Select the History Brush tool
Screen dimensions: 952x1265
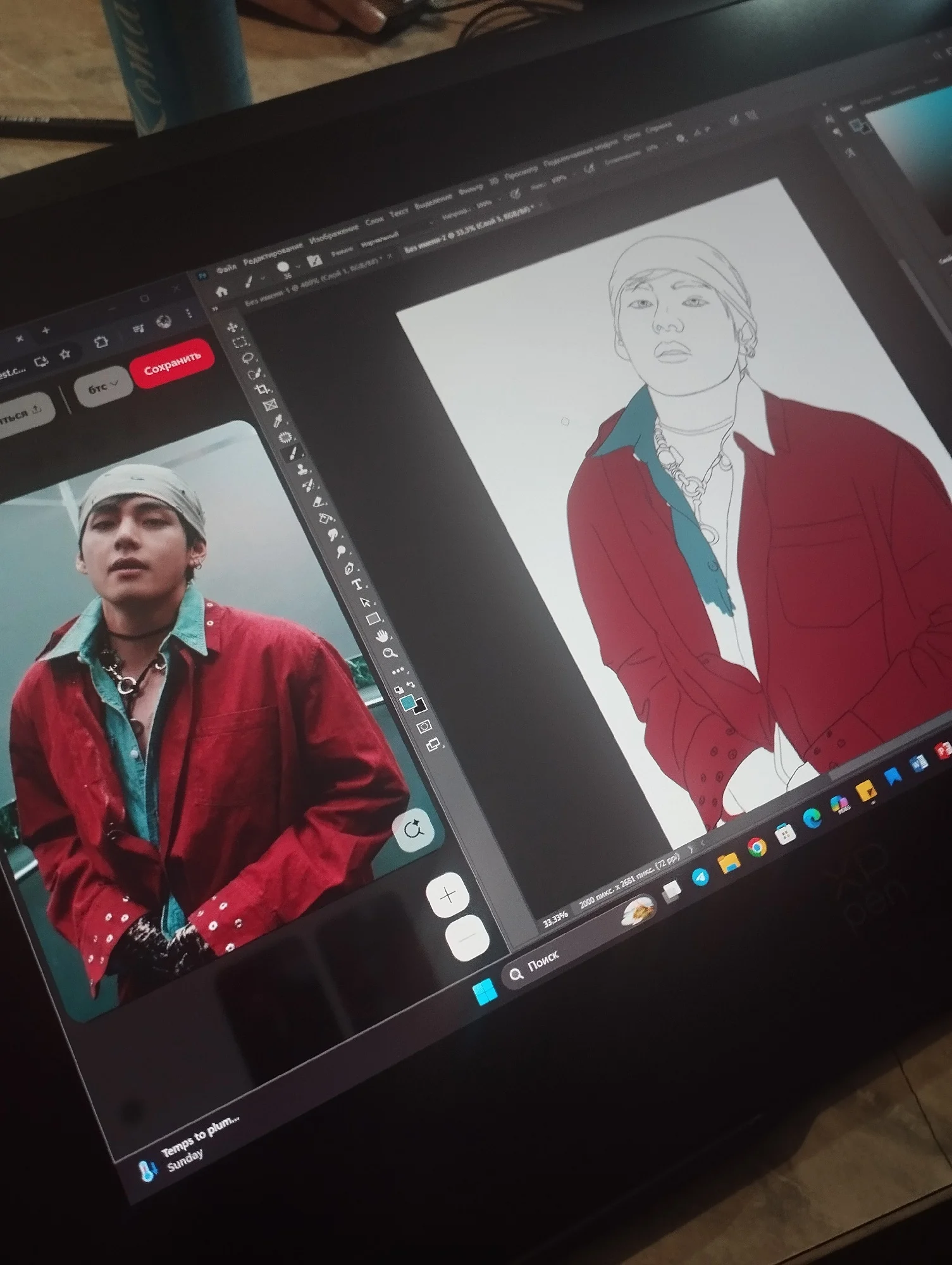(x=309, y=486)
